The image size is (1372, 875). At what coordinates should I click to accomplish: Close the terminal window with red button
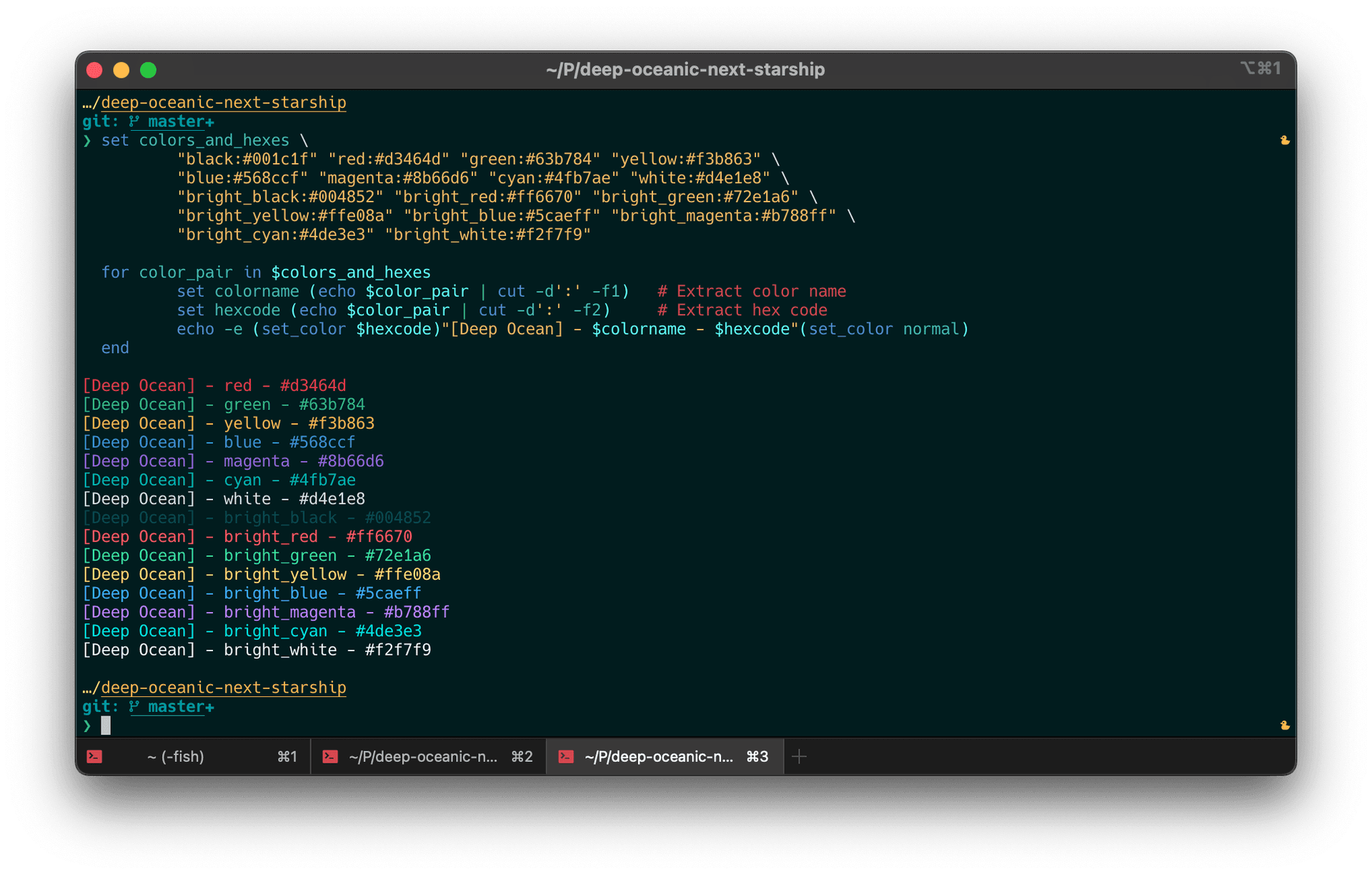coord(94,70)
